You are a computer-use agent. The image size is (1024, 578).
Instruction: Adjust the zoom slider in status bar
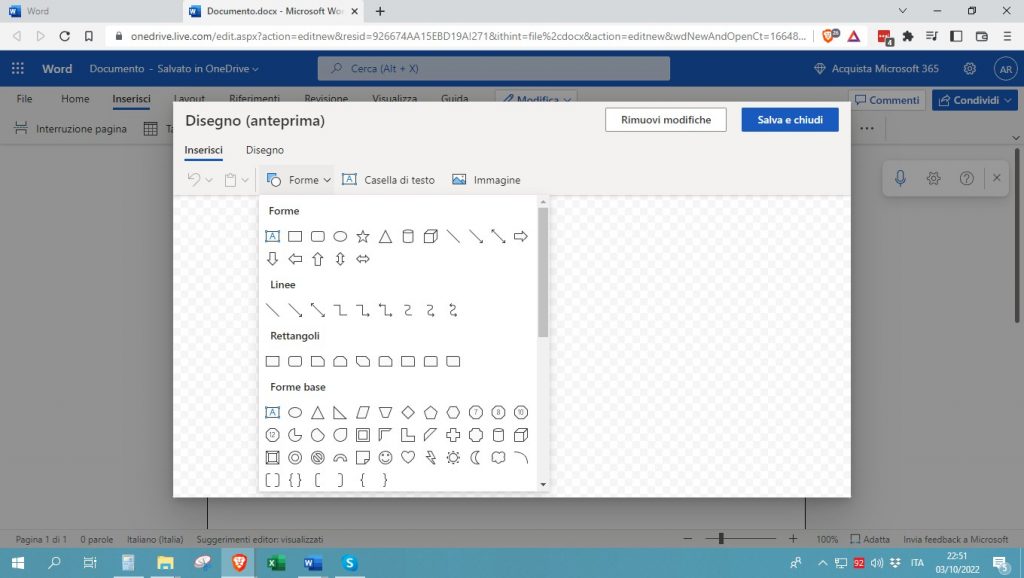[720, 539]
